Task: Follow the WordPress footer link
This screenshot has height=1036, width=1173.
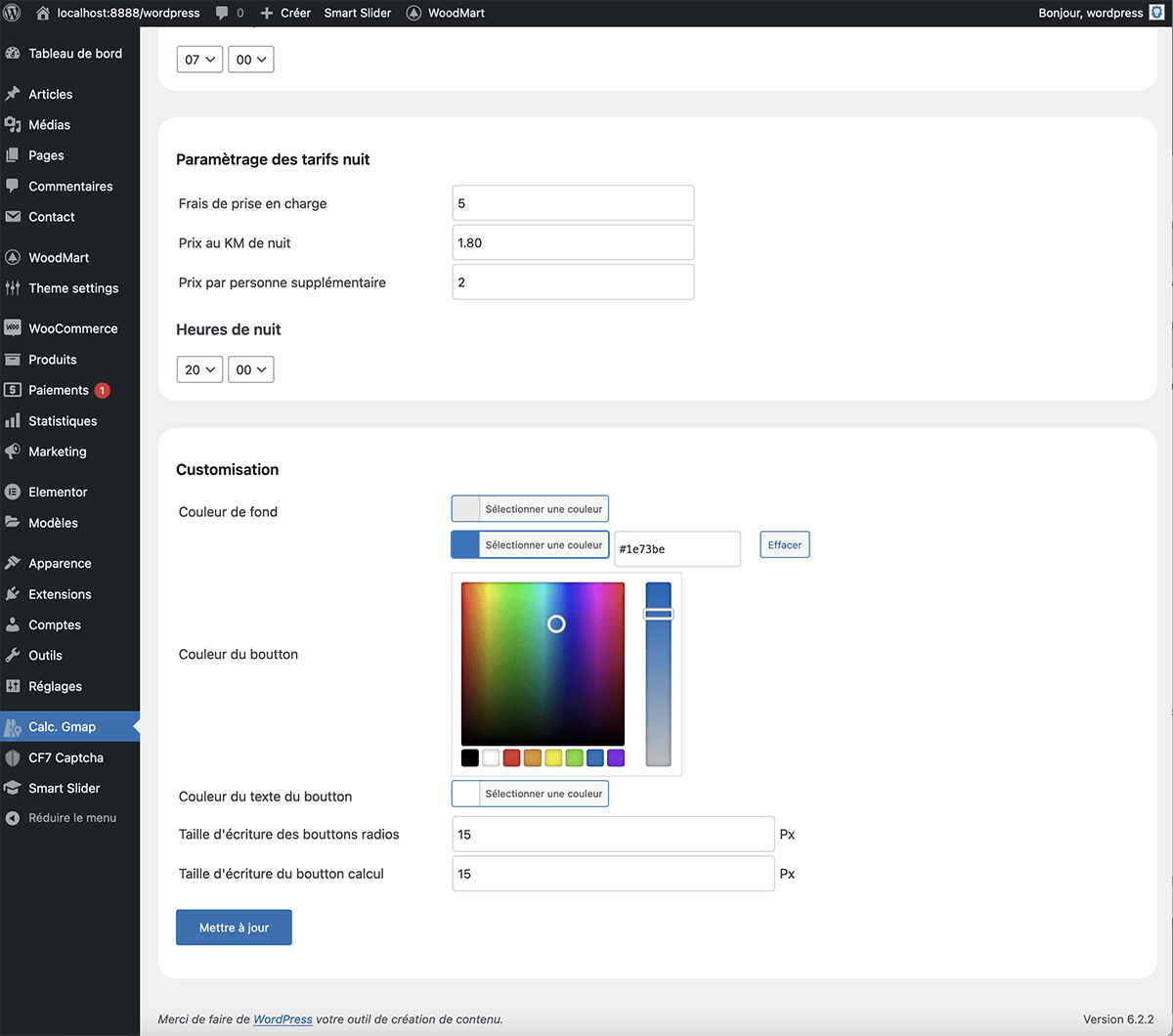Action: (x=282, y=1019)
